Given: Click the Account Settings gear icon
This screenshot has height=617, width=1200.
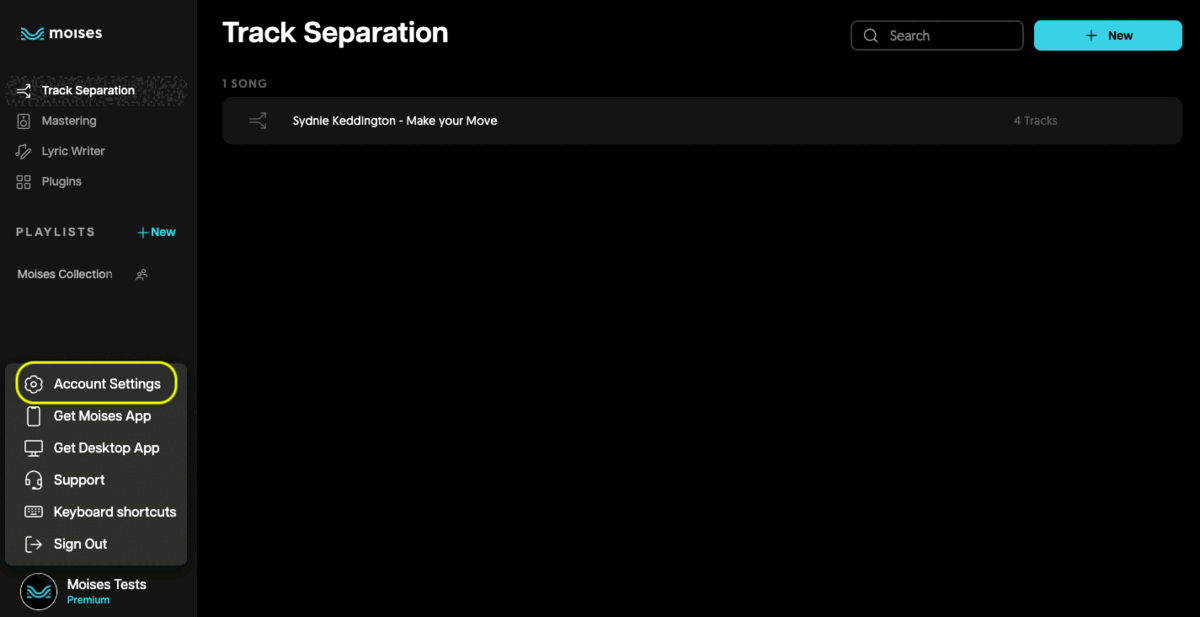Looking at the screenshot, I should (34, 384).
